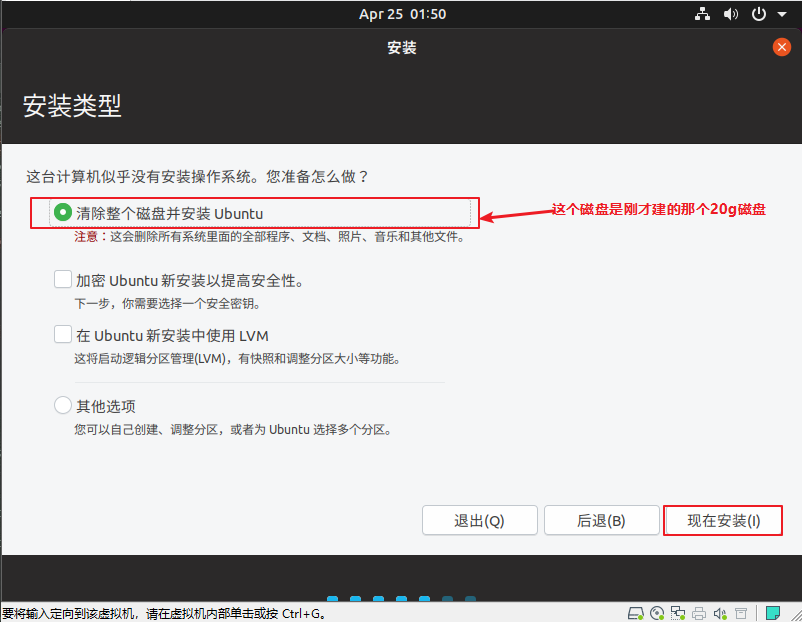Click the teal message log note icon
The width and height of the screenshot is (802, 622).
point(773,613)
